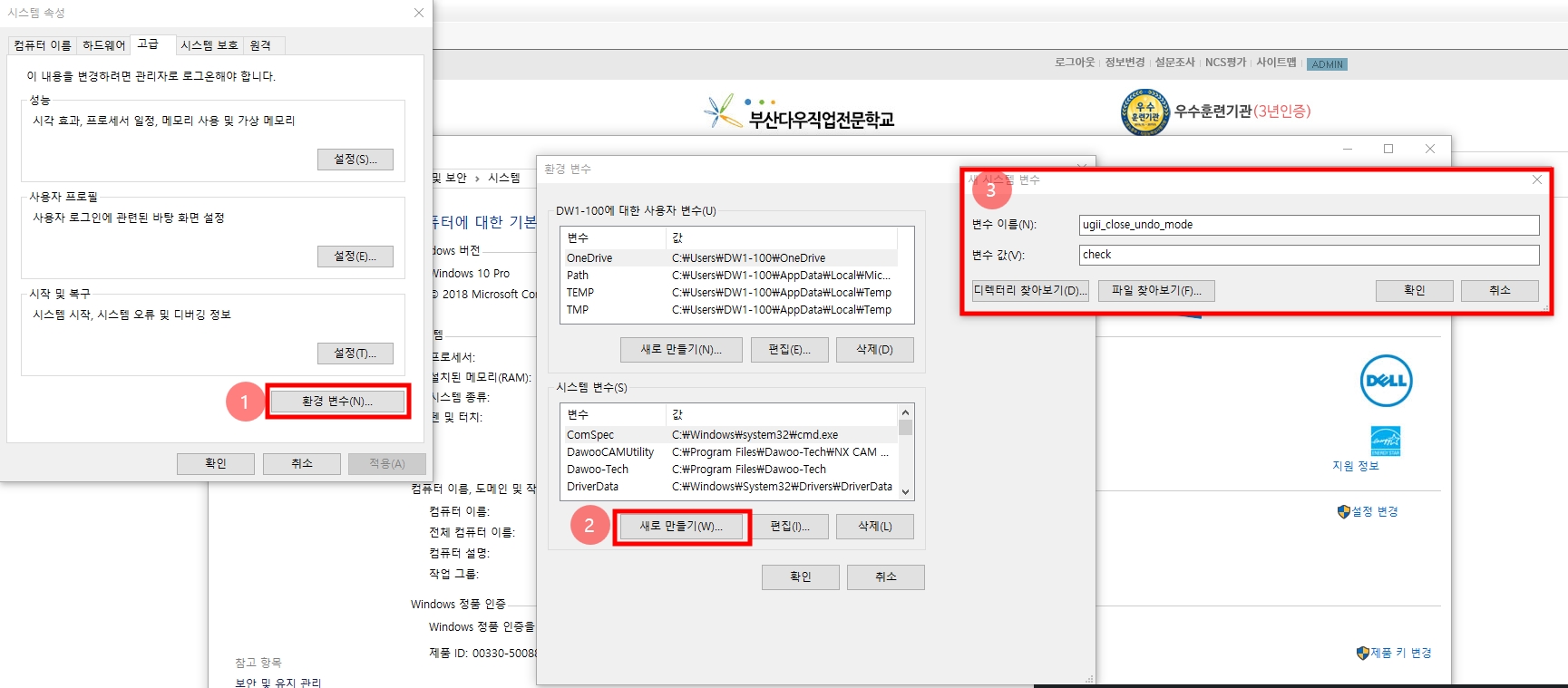Open the 지원 정보 link
The height and width of the screenshot is (688, 1568).
tap(1355, 466)
